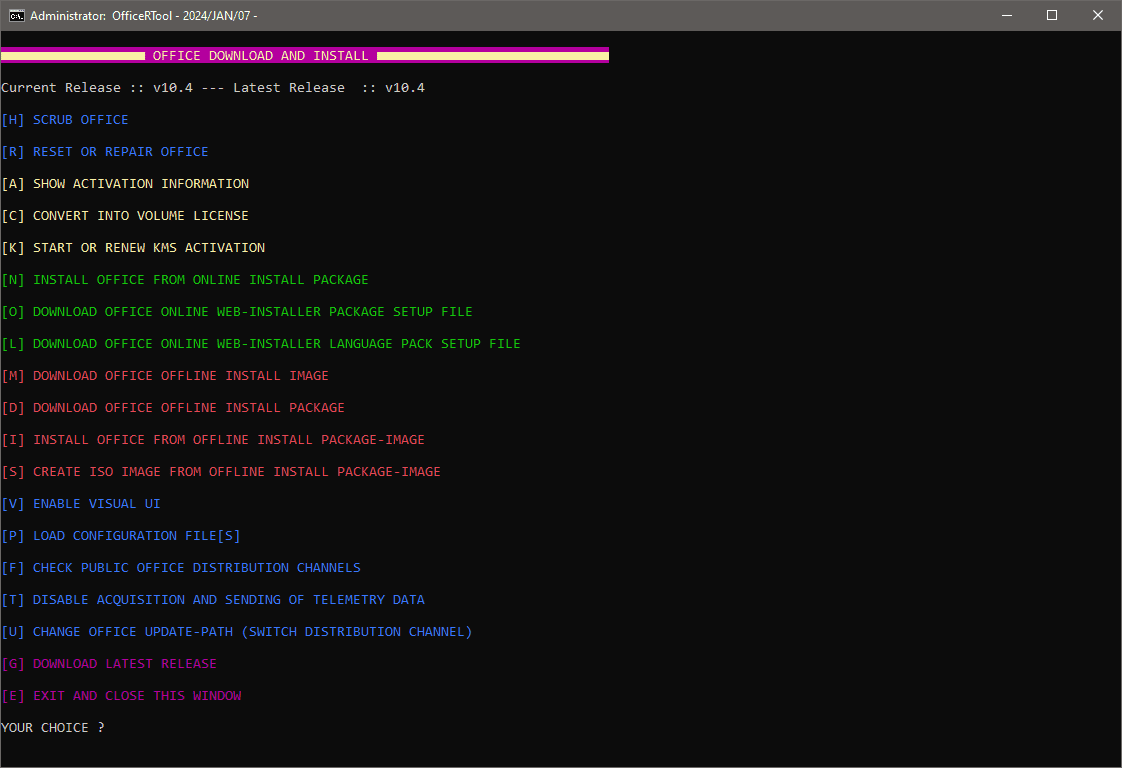1122x768 pixels.
Task: Click DOWNLOAD OFFICE OFFLINE INSTALL IMAGE line
Action: click(165, 376)
